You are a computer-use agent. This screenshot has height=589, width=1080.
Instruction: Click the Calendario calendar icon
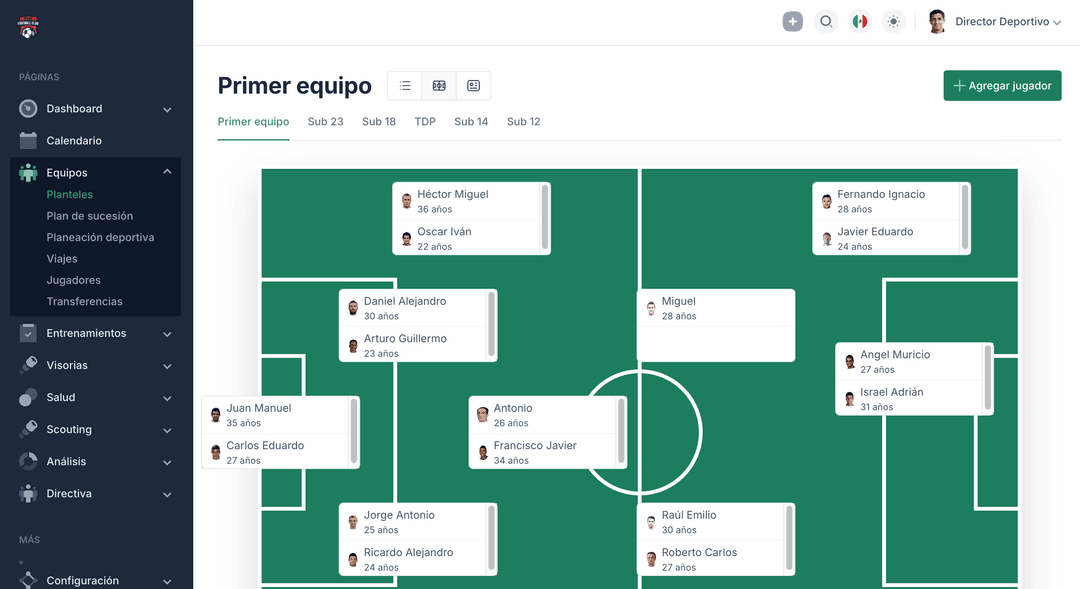pyautogui.click(x=28, y=141)
